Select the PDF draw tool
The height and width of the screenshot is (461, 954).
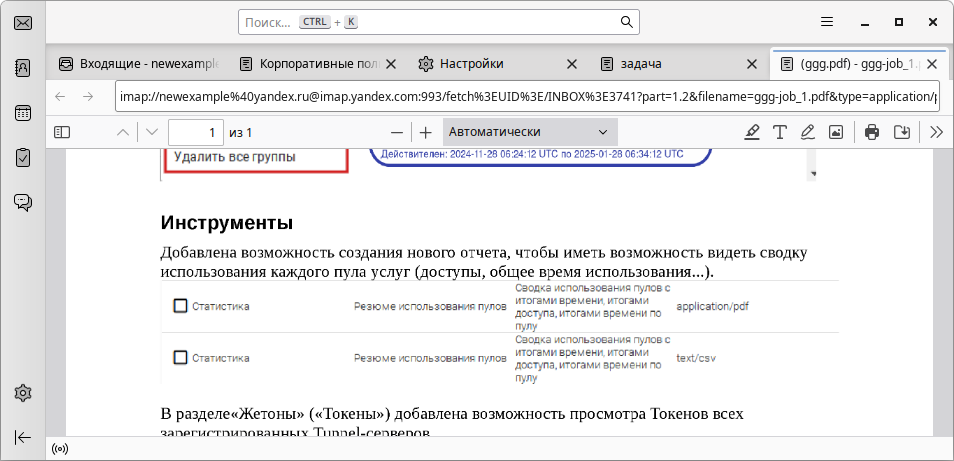(x=807, y=132)
